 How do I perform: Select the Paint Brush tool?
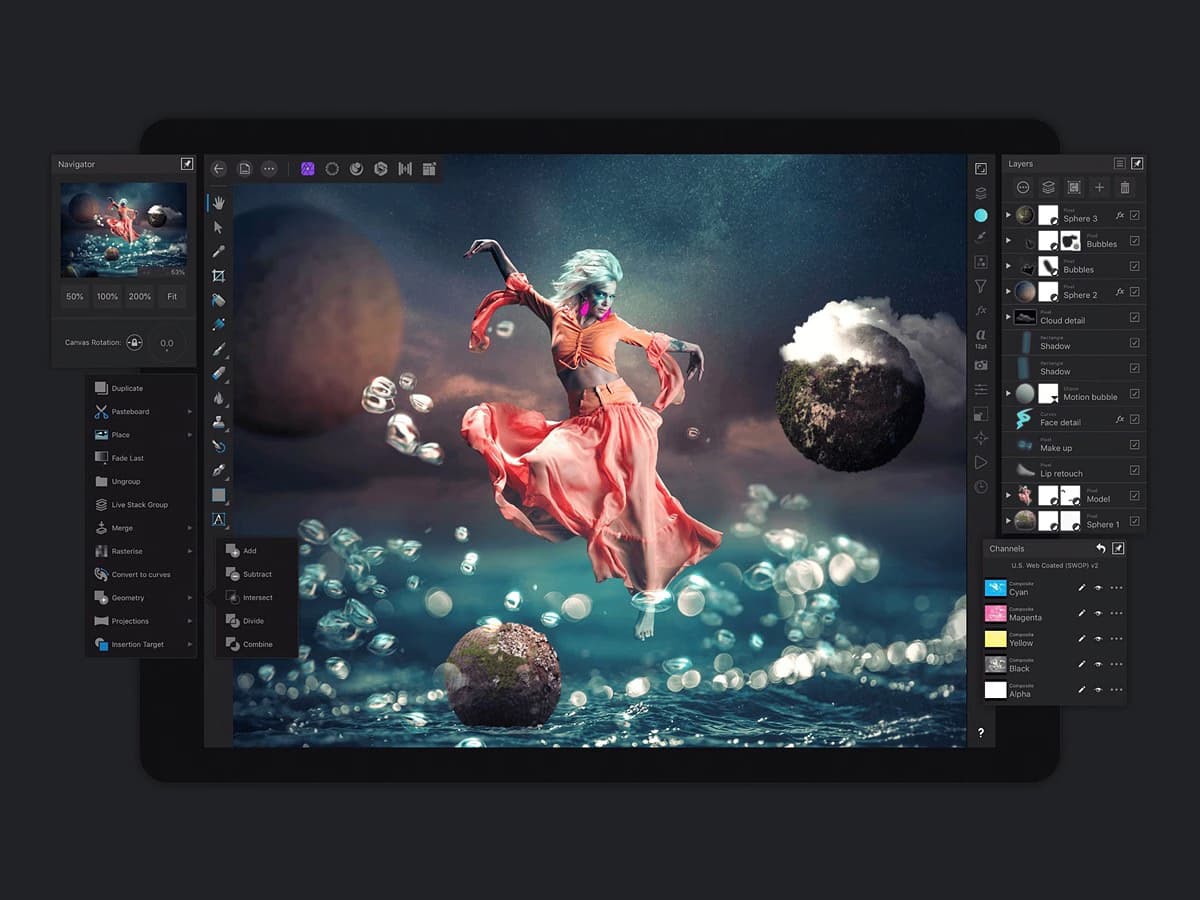pos(219,348)
